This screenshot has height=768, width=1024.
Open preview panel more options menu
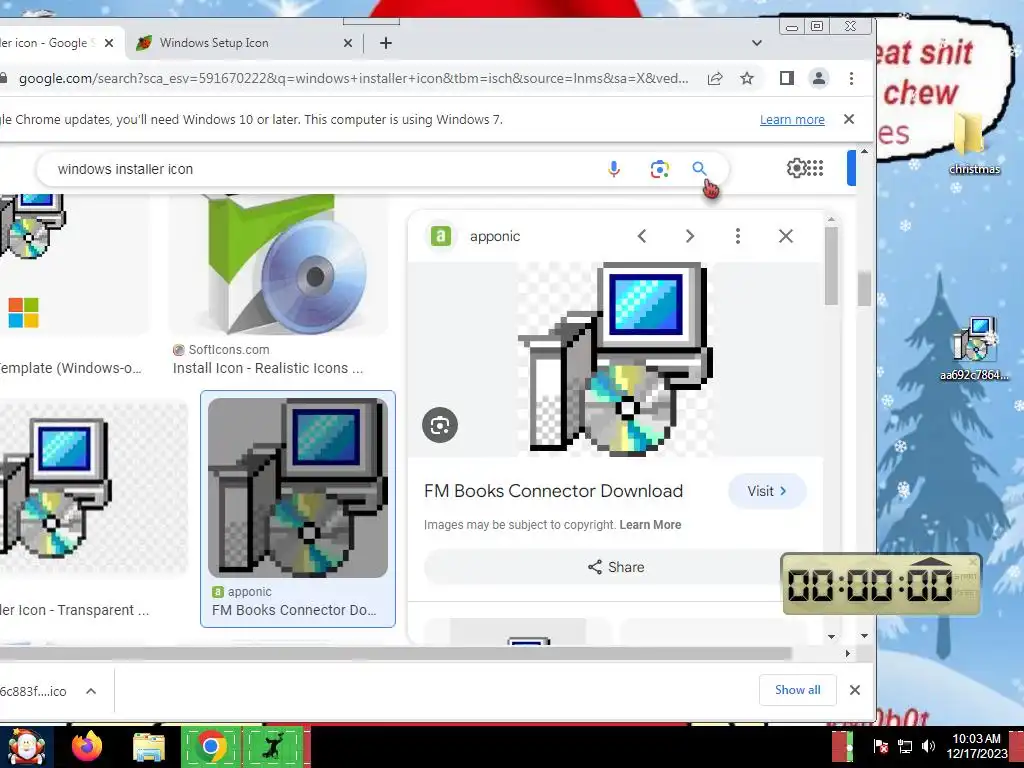point(738,236)
